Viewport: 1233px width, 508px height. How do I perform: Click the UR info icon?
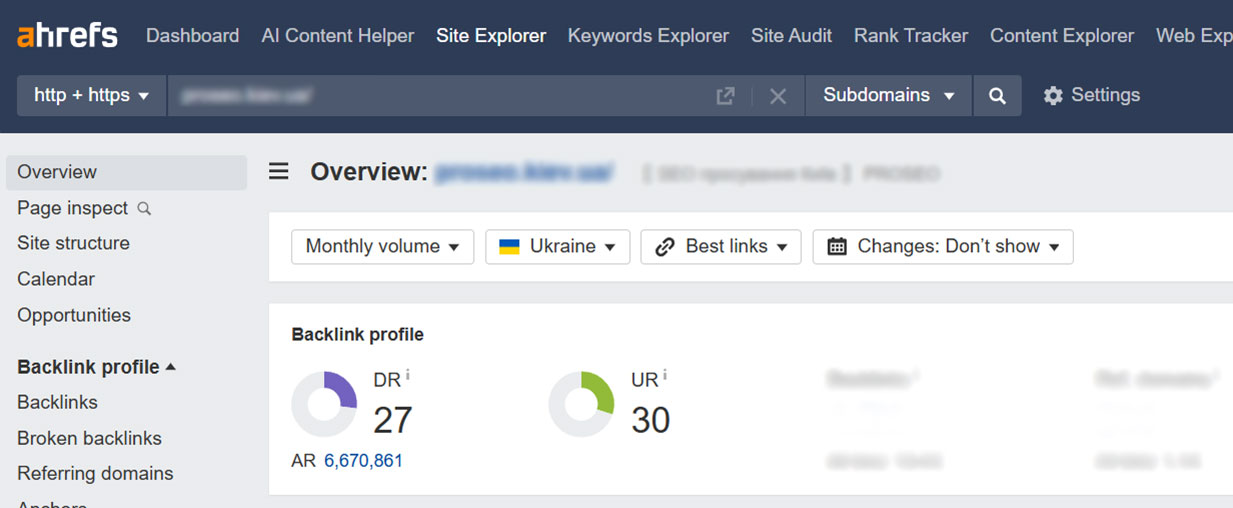[665, 376]
